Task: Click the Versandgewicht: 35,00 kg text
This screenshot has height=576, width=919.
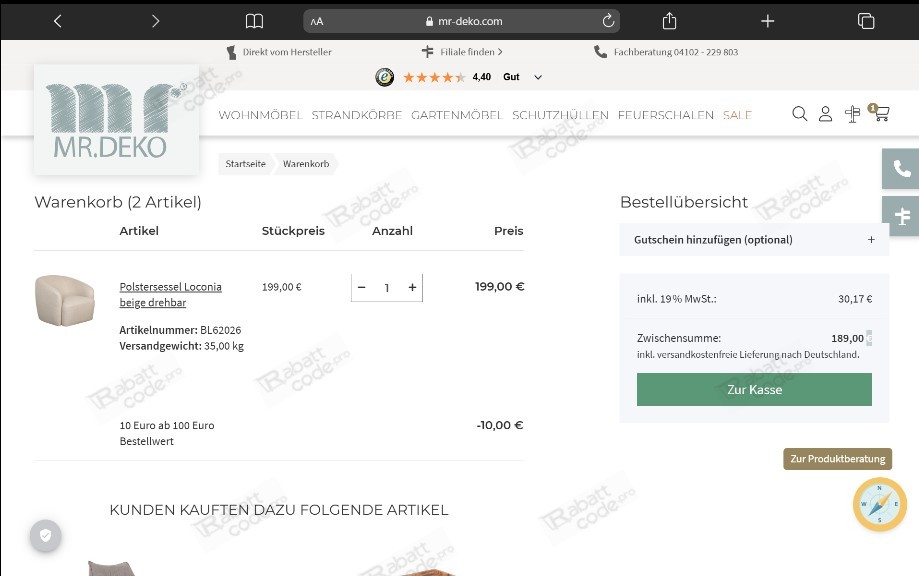Action: pos(182,346)
